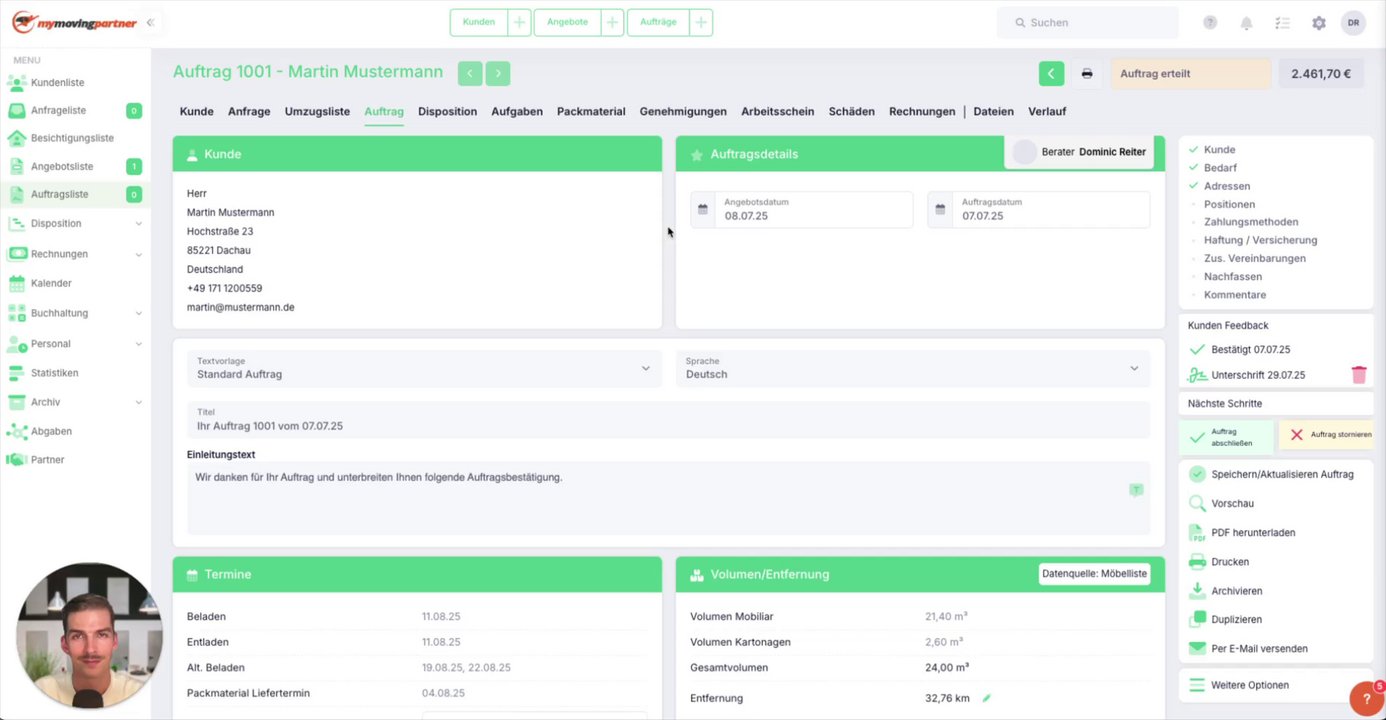Screen dimensions: 1386x720
Task: Click the plus icon next to Aufträge
Action: [701, 22]
